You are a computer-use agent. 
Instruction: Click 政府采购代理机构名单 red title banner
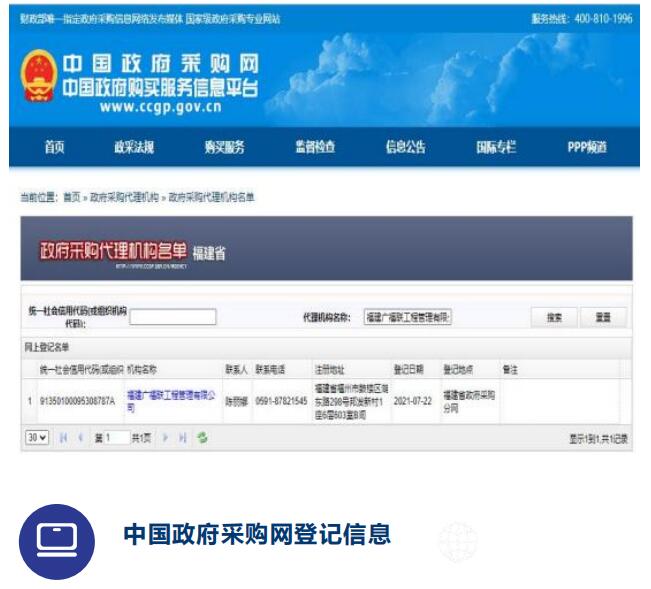coord(113,251)
